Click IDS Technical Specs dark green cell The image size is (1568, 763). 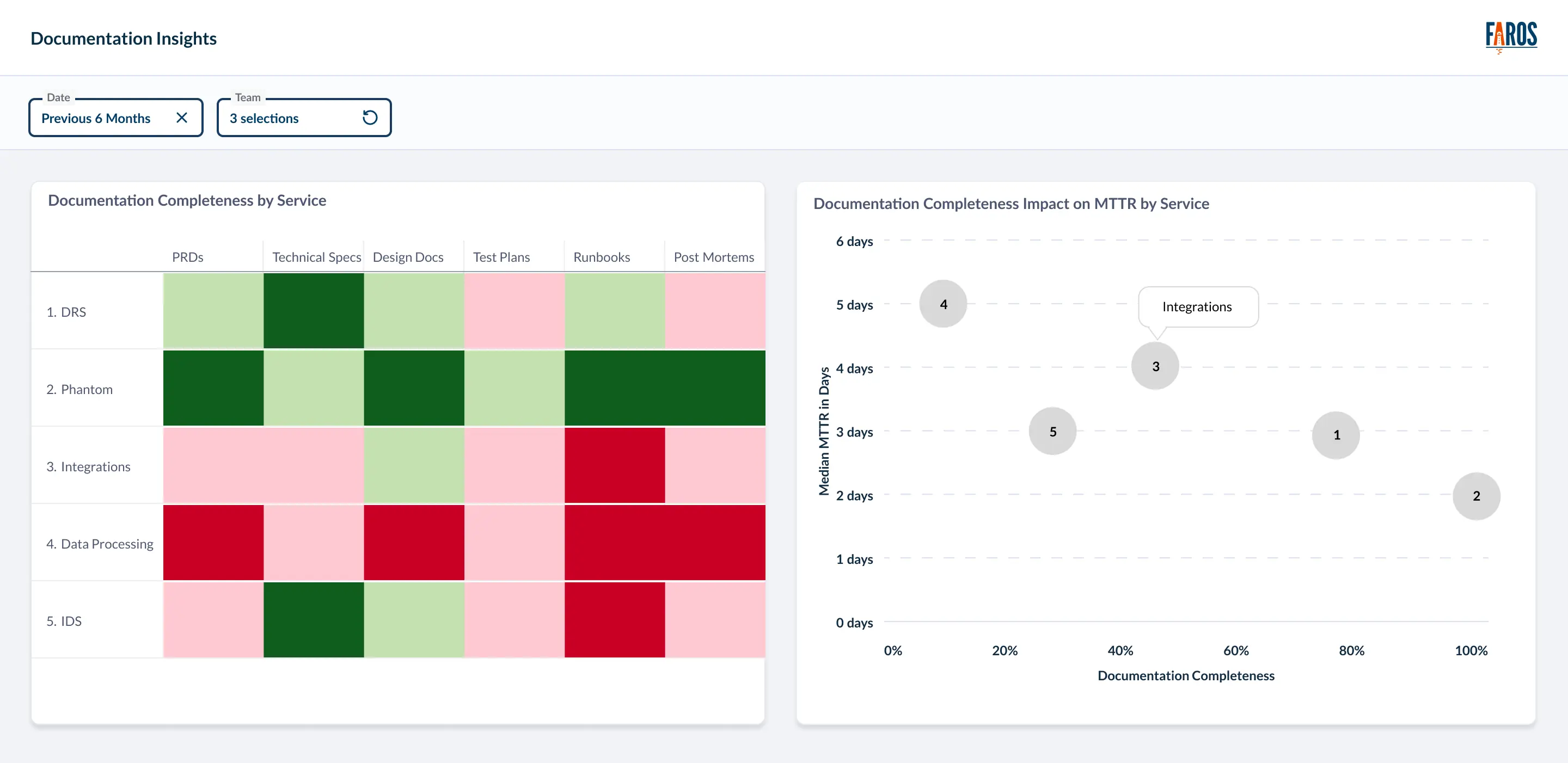click(x=314, y=619)
